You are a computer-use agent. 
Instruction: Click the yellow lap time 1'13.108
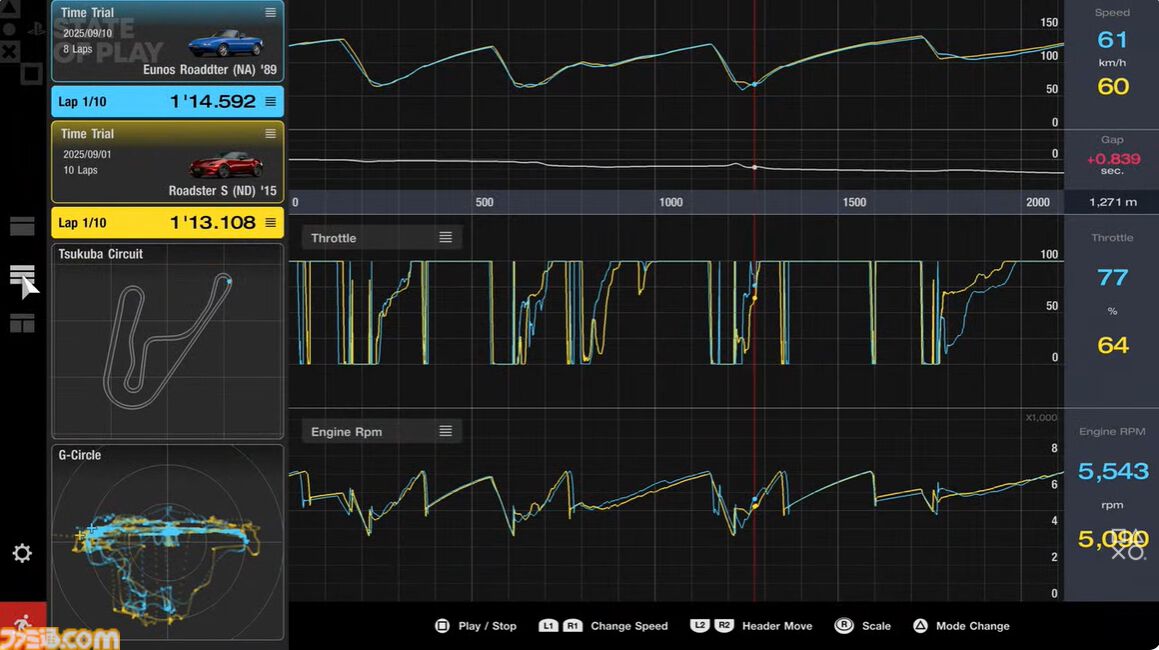pyautogui.click(x=212, y=223)
